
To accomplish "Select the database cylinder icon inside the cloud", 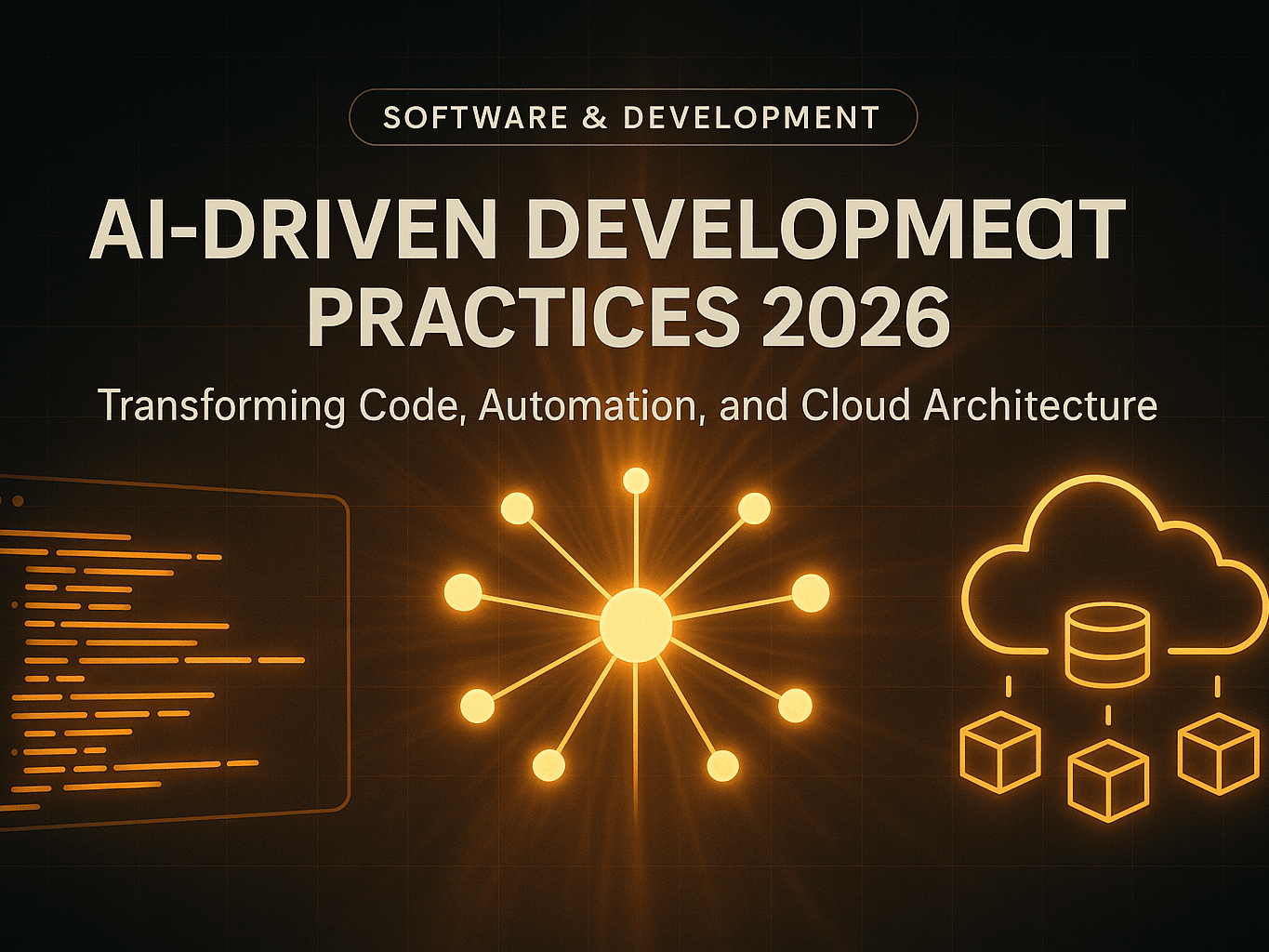I will (x=1106, y=643).
